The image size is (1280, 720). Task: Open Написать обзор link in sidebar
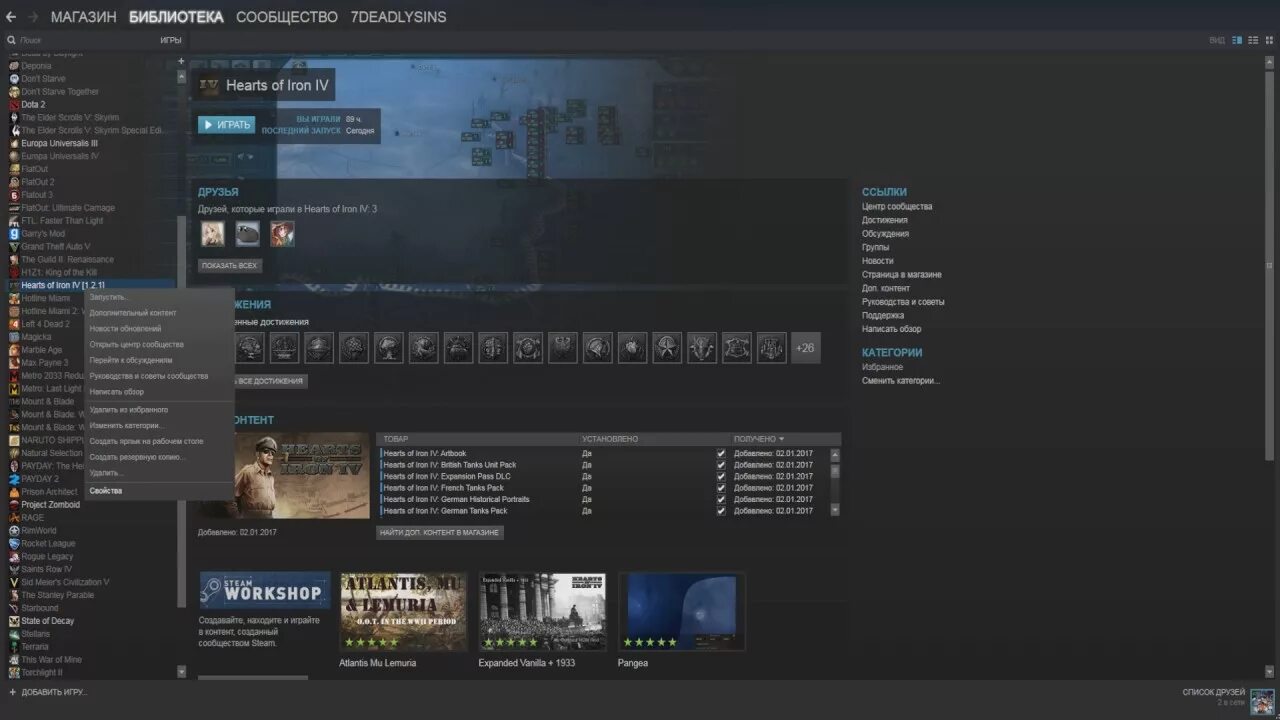click(x=892, y=329)
